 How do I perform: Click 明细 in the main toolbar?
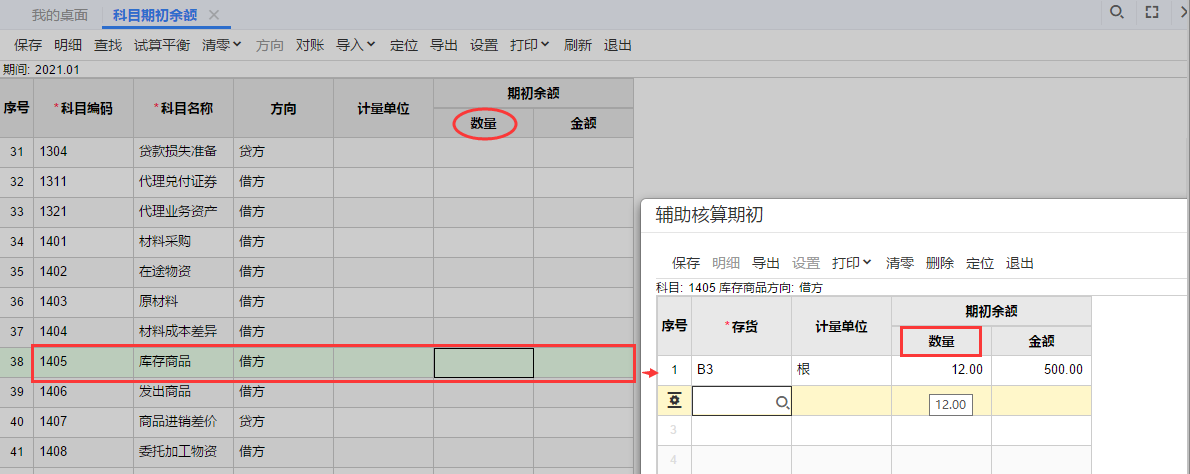pyautogui.click(x=68, y=45)
